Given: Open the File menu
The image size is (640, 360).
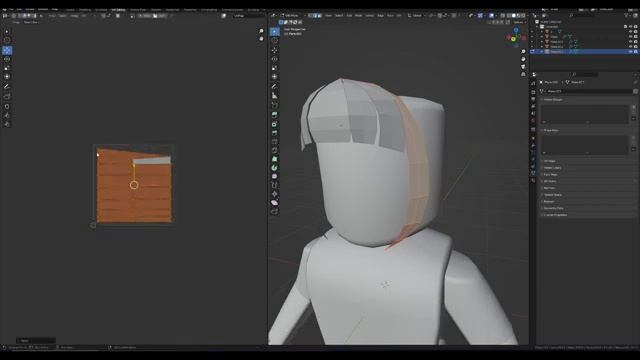Looking at the screenshot, I should pyautogui.click(x=11, y=9).
